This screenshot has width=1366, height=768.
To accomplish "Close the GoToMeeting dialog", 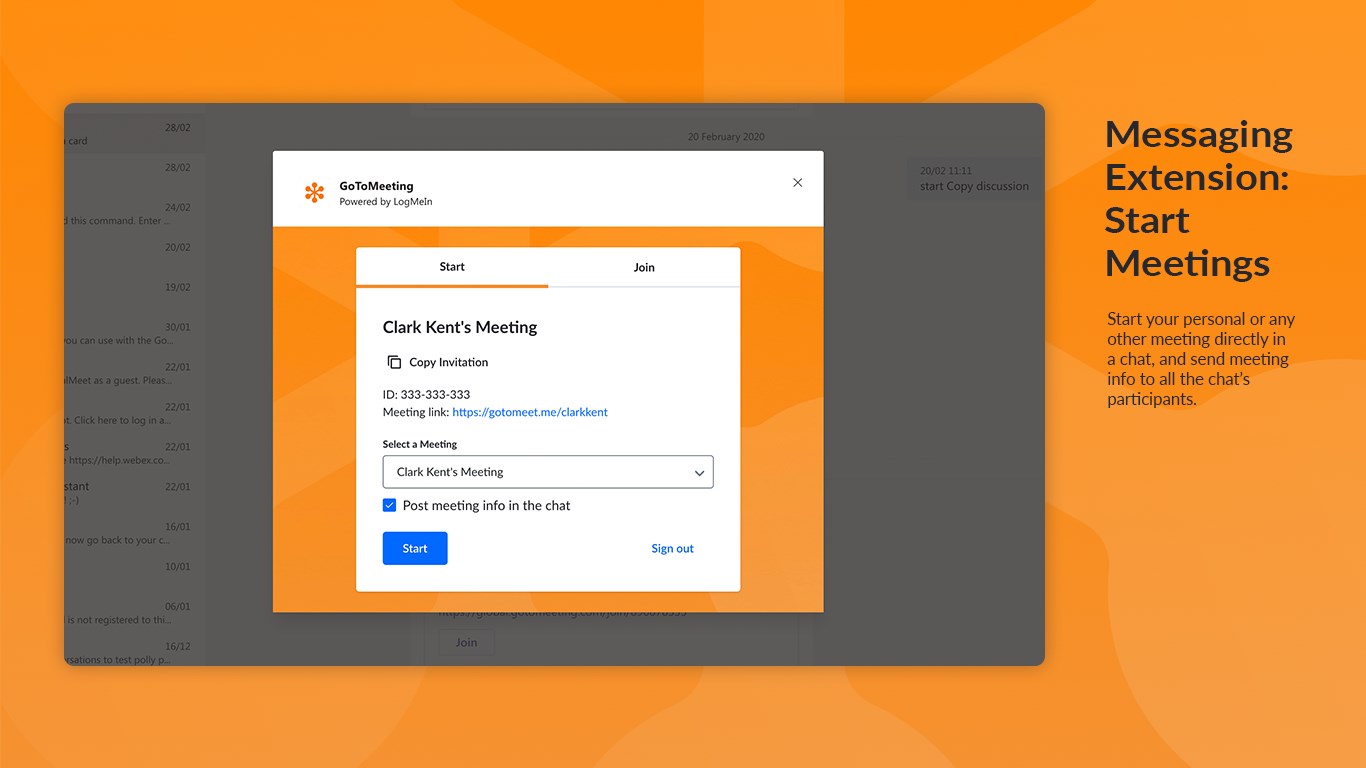I will 797,182.
